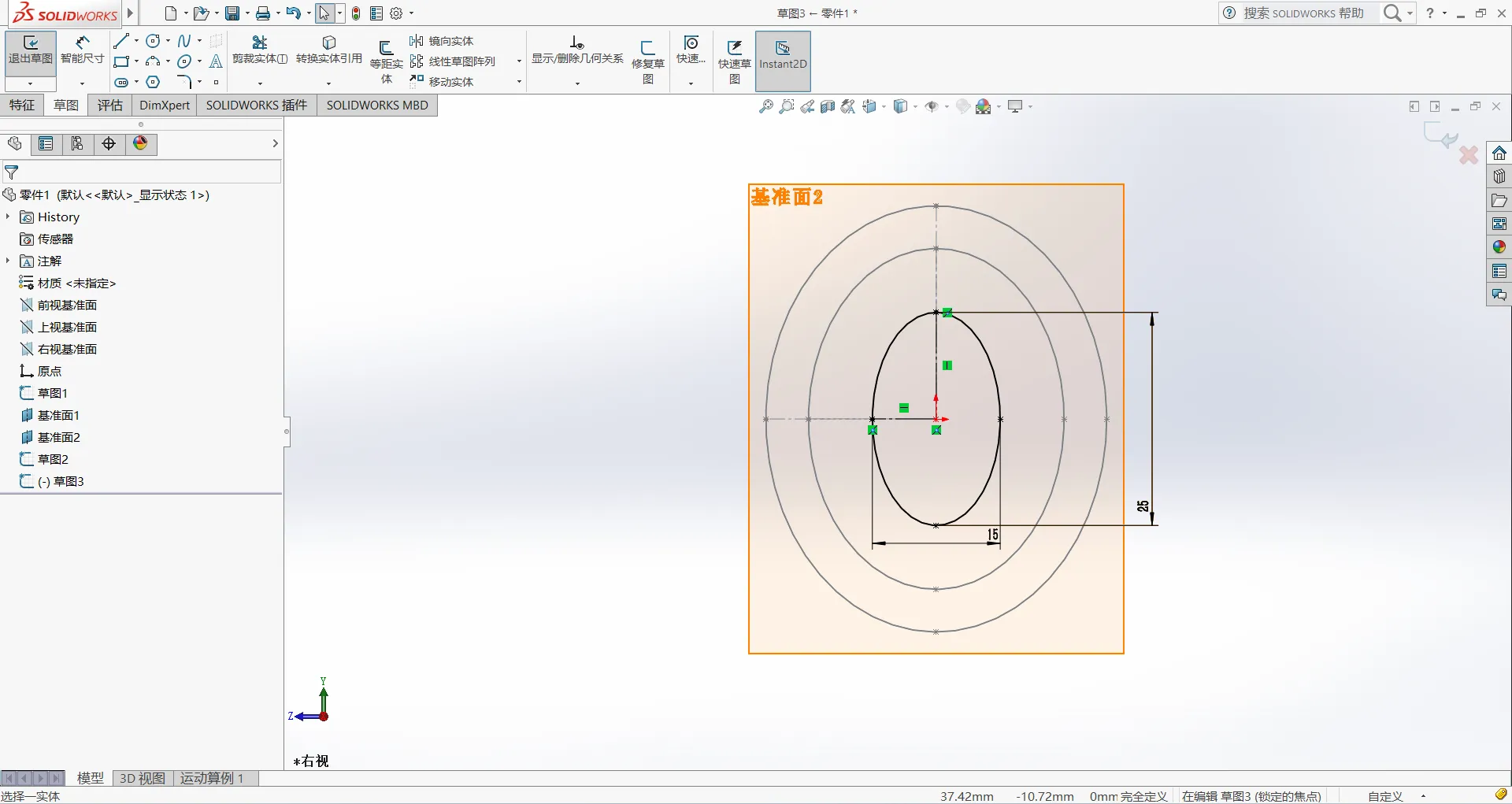Screen dimensions: 1512x804
Task: Click the 修复草图 repair sketch icon
Action: click(647, 57)
